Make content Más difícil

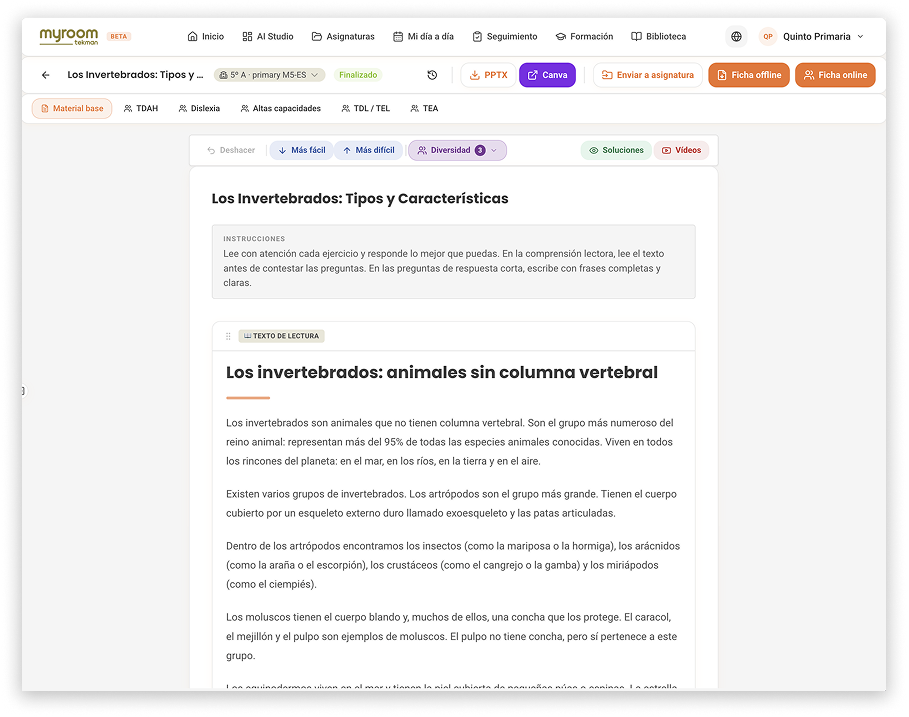click(369, 150)
